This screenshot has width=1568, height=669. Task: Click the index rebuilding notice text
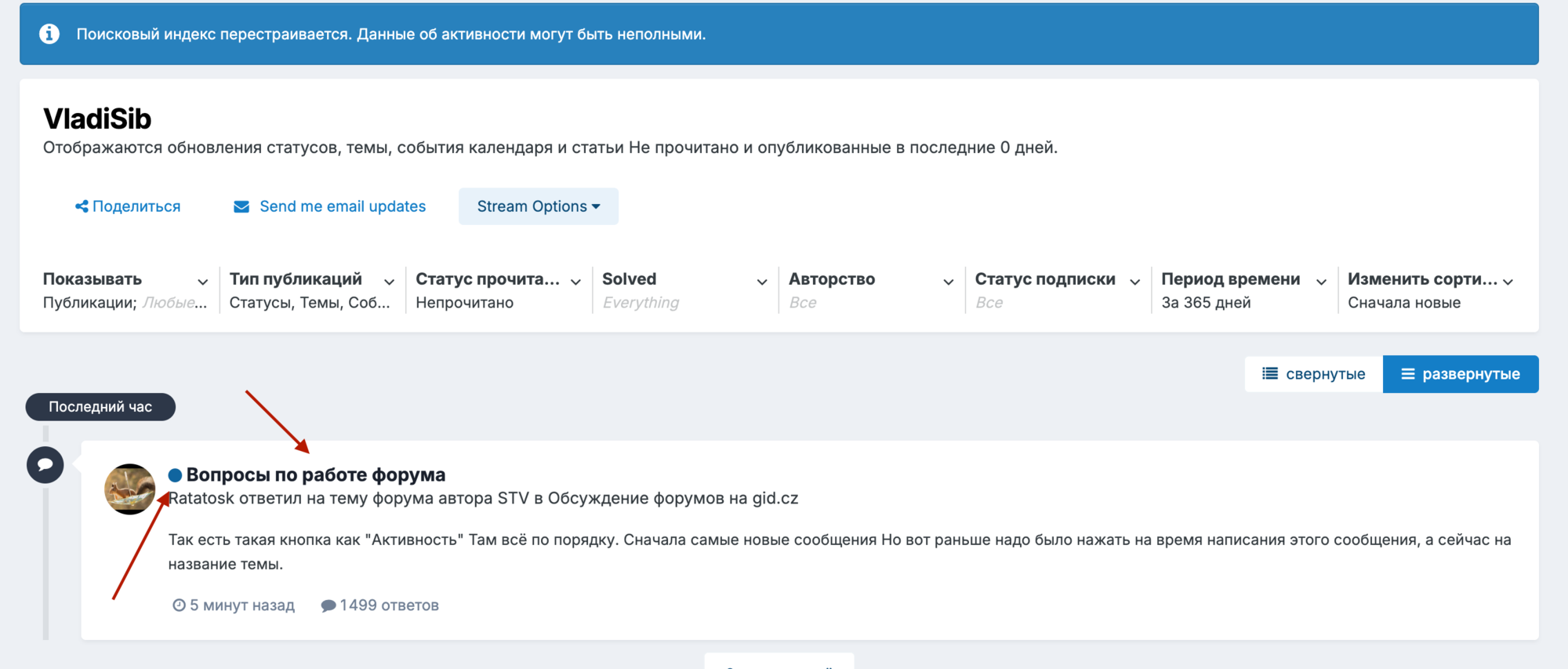pos(391,35)
